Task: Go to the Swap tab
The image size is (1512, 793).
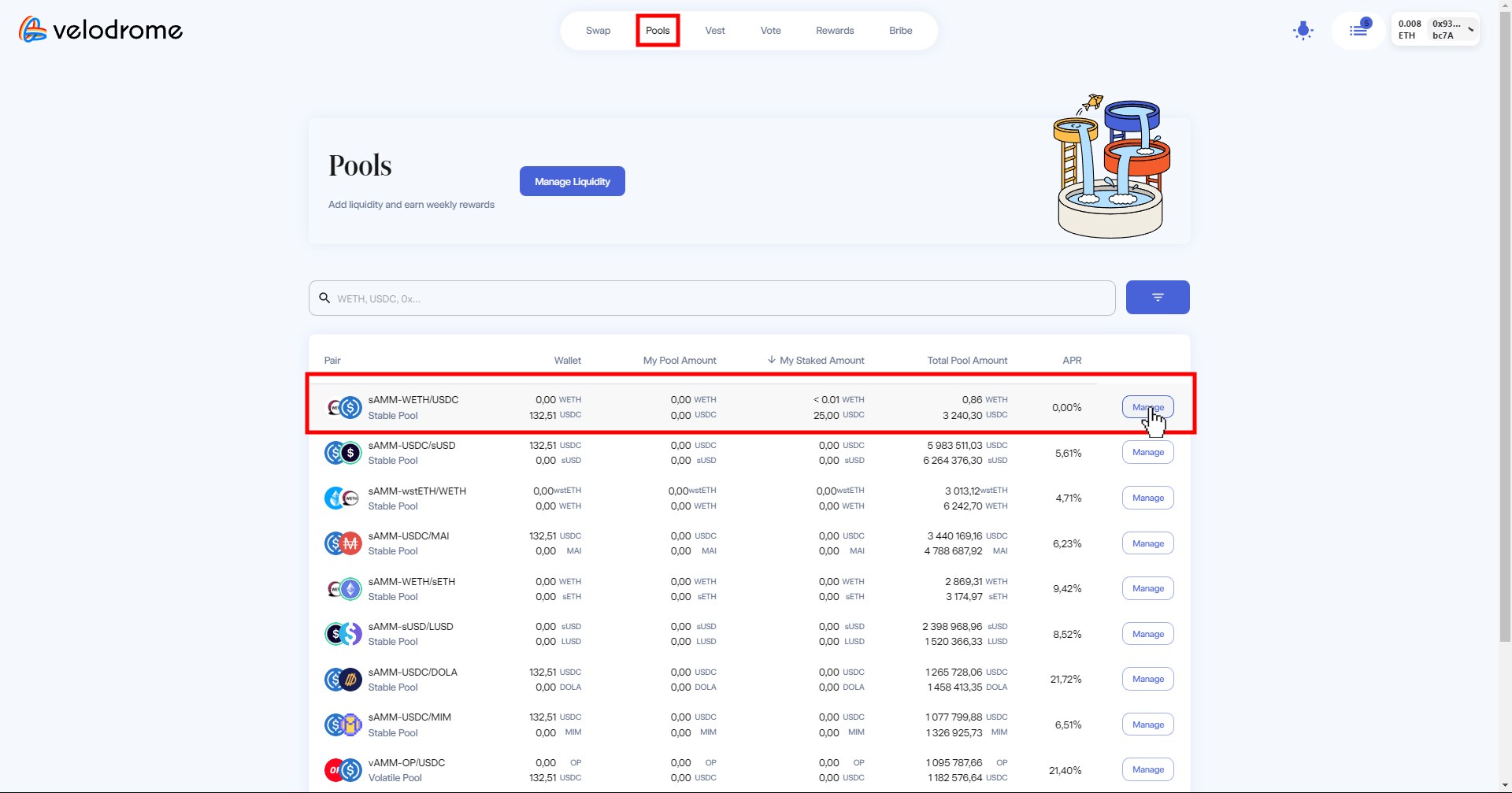Action: [x=598, y=31]
